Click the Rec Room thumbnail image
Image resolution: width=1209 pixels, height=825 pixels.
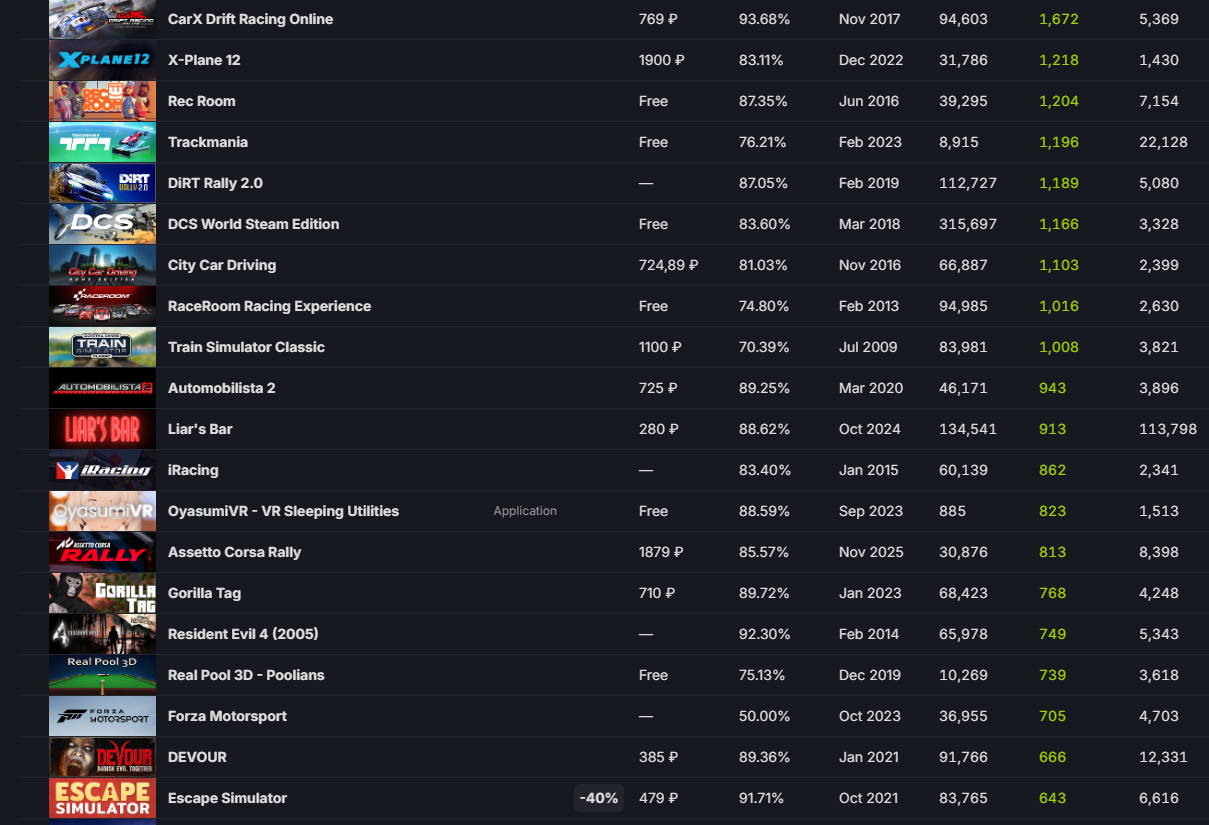pos(102,101)
